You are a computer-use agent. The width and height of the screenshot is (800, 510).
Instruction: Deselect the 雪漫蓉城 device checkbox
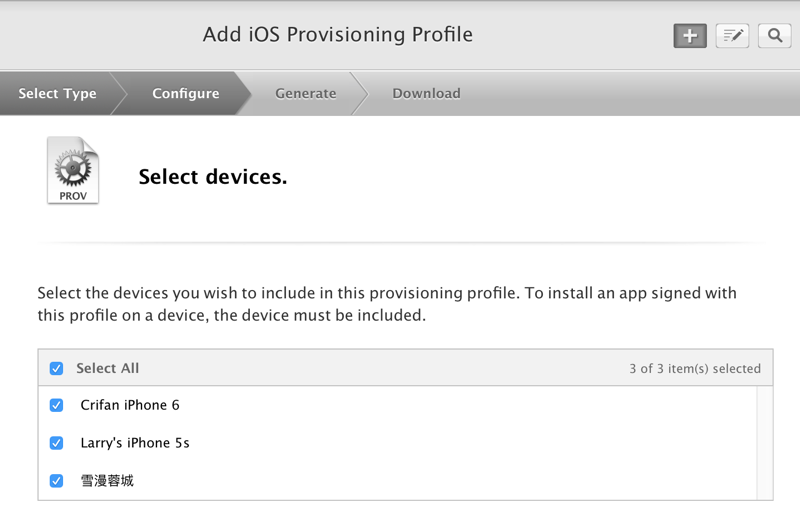[57, 481]
